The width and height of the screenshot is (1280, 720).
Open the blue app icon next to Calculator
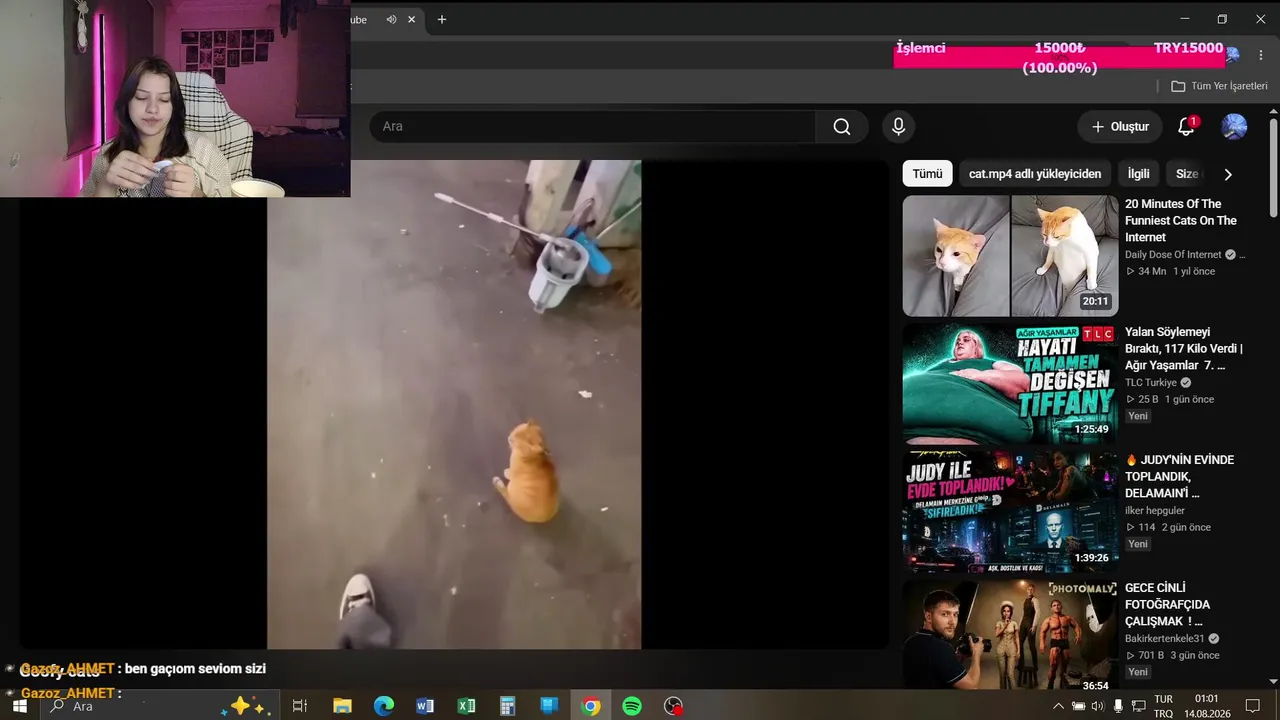coord(549,706)
